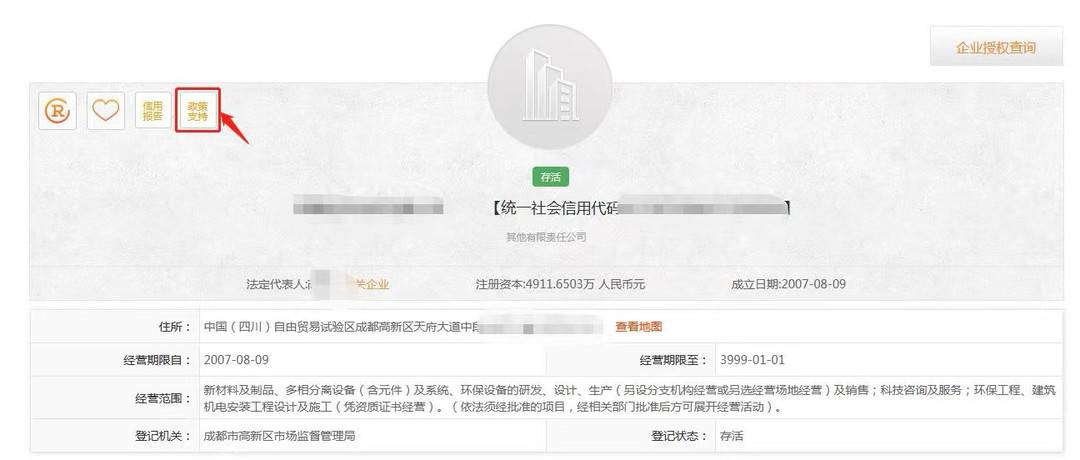Click the 登记状态 value 存活 in table
Image resolution: width=1080 pixels, height=460 pixels.
coord(731,436)
